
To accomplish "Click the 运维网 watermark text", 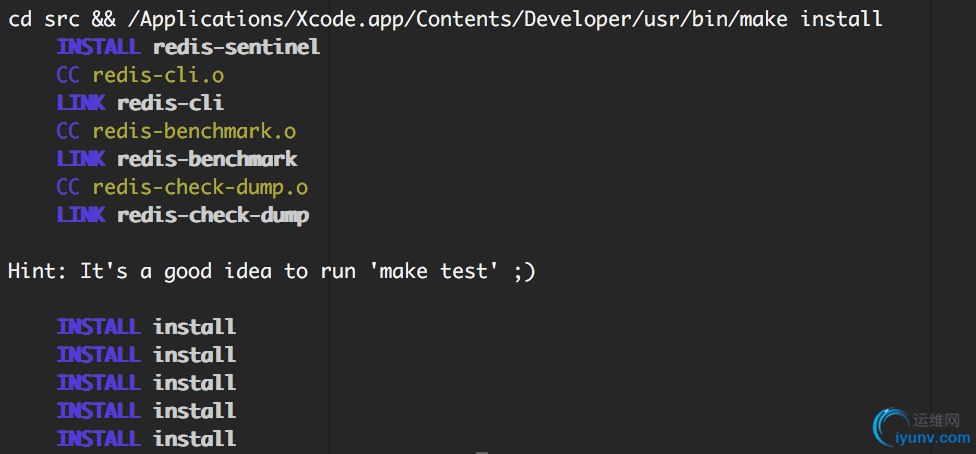I will [x=936, y=419].
